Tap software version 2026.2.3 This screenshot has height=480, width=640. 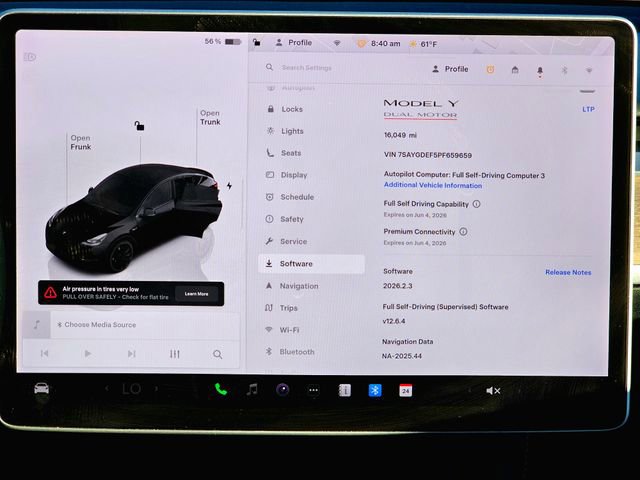[398, 286]
